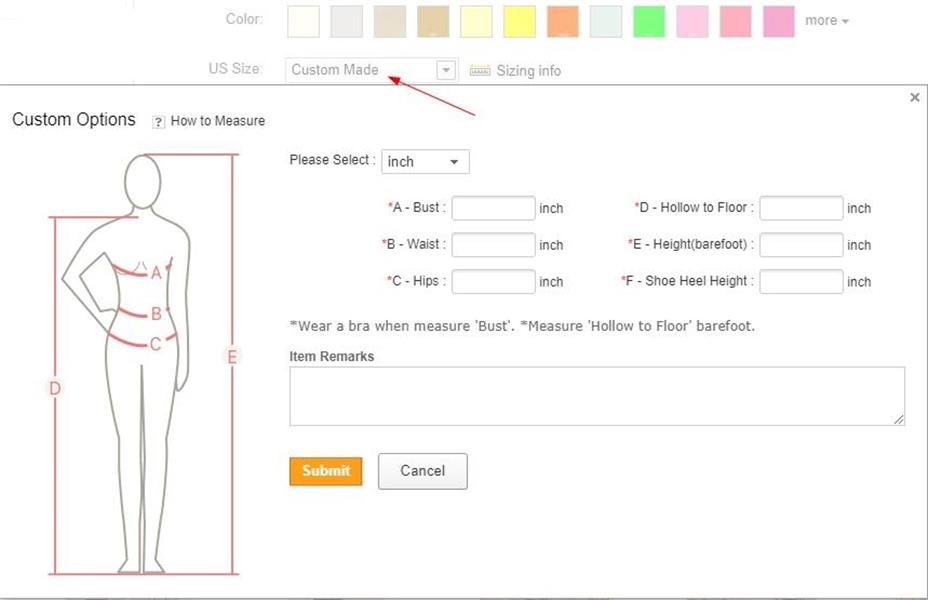Close the Custom Options dialog

pyautogui.click(x=914, y=98)
